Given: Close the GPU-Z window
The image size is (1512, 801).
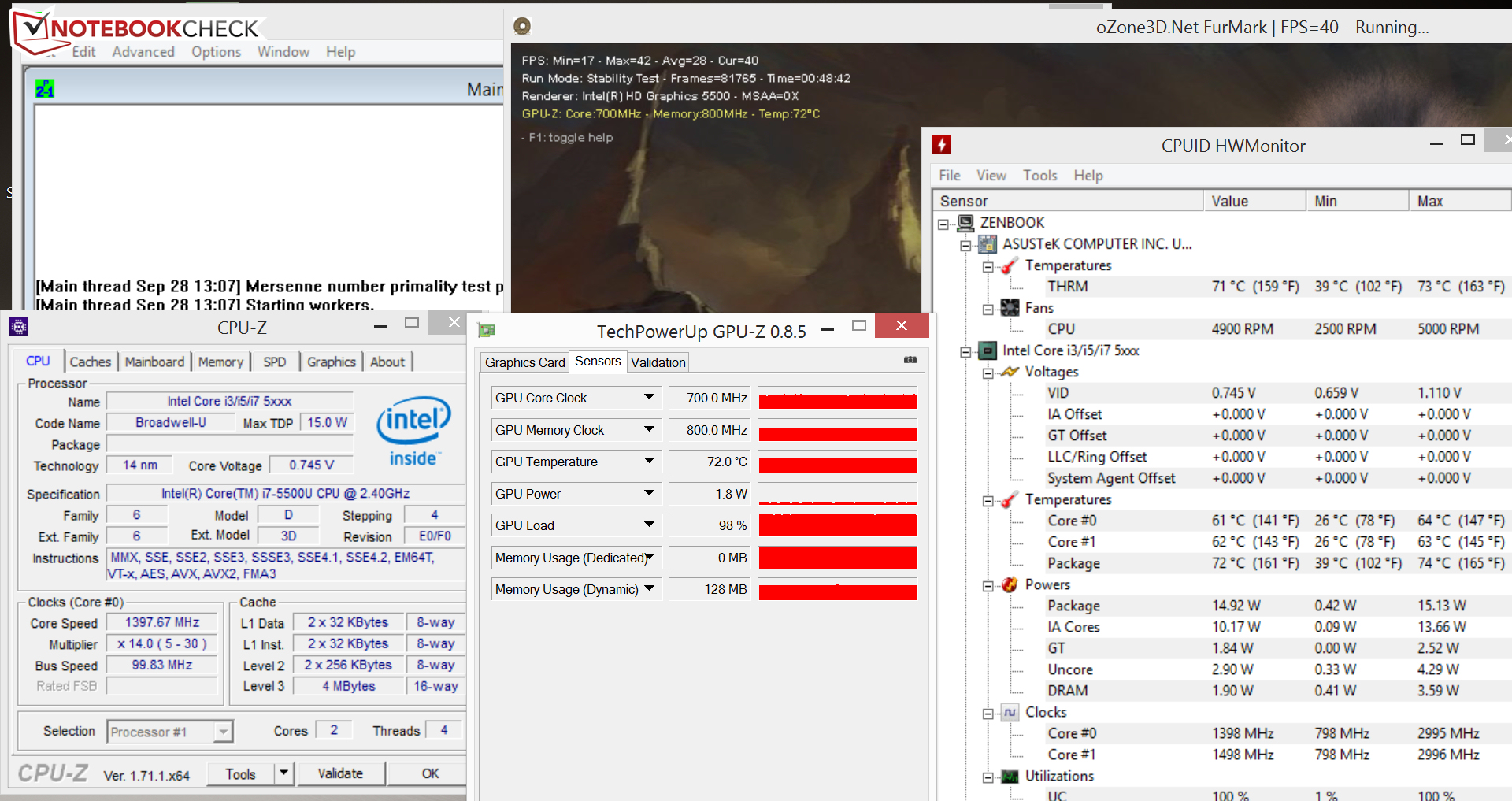Looking at the screenshot, I should [x=902, y=325].
